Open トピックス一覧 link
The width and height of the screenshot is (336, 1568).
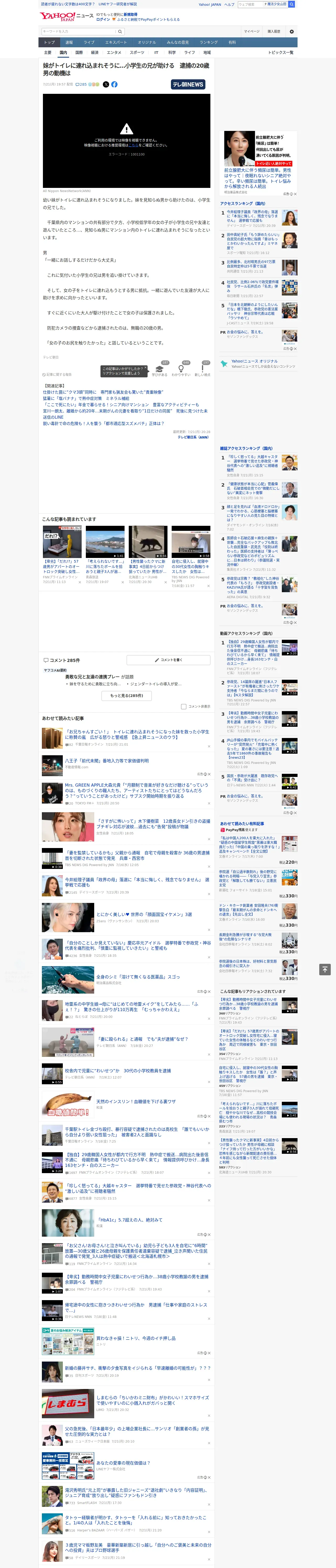[281, 52]
